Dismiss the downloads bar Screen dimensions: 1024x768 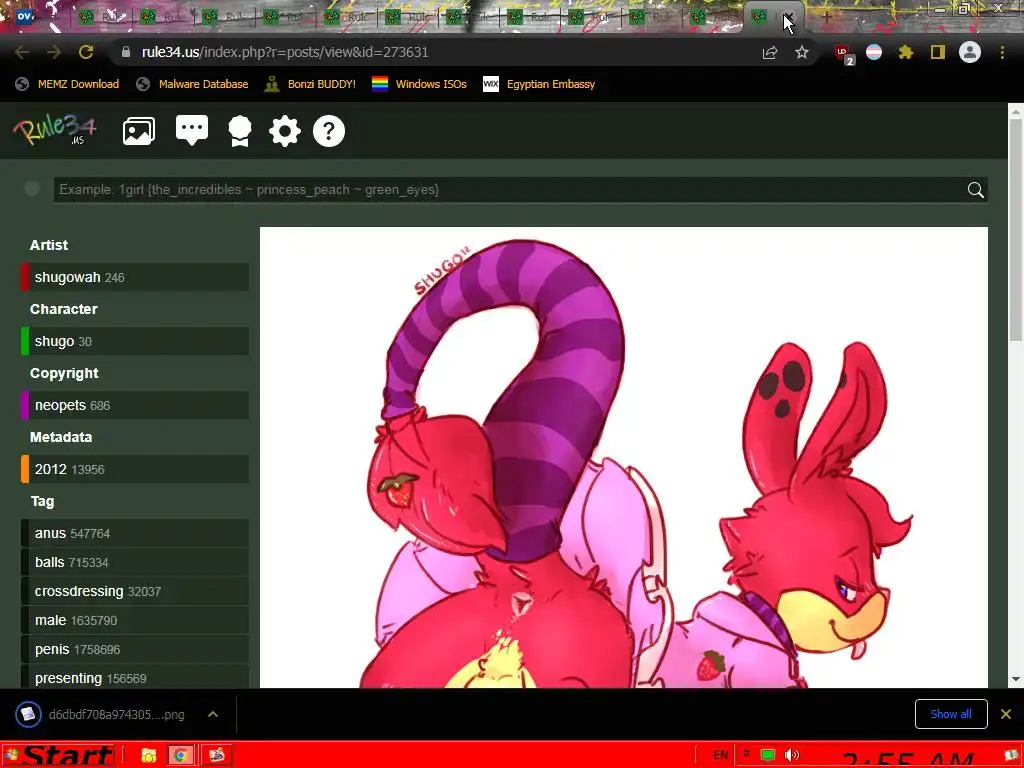pyautogui.click(x=1006, y=714)
